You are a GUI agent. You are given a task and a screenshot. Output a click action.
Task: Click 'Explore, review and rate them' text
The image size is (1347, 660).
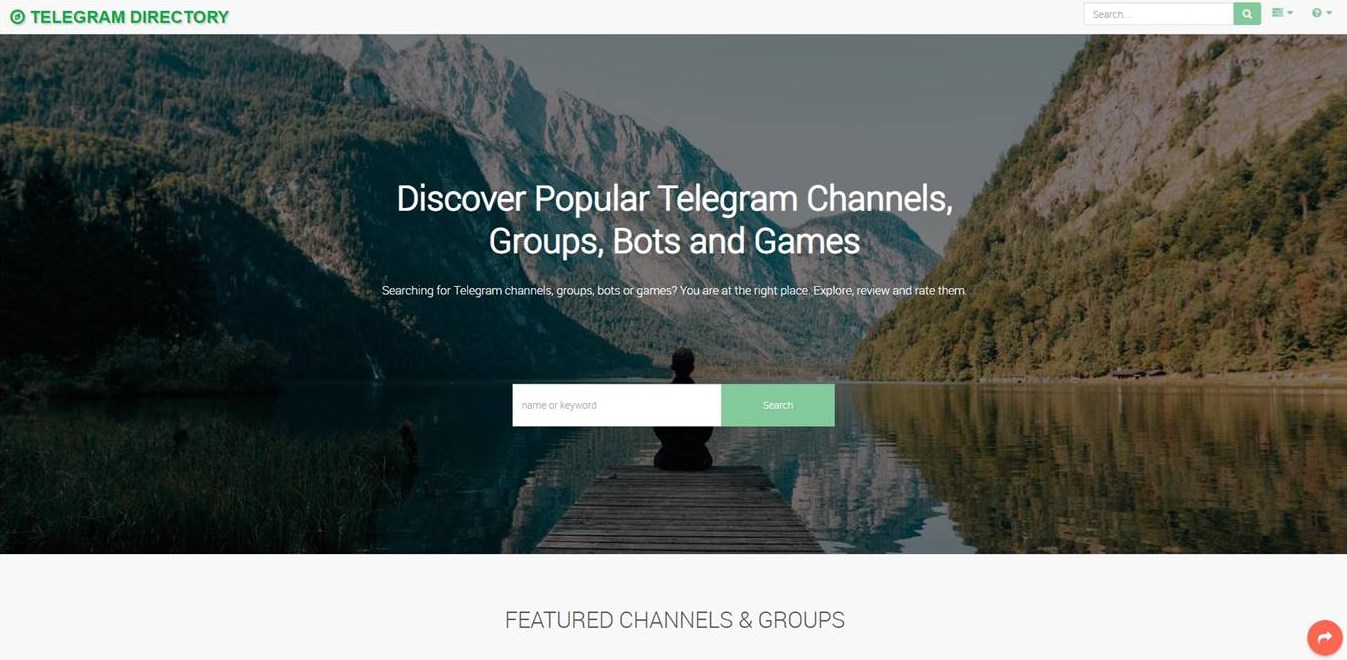coord(890,291)
